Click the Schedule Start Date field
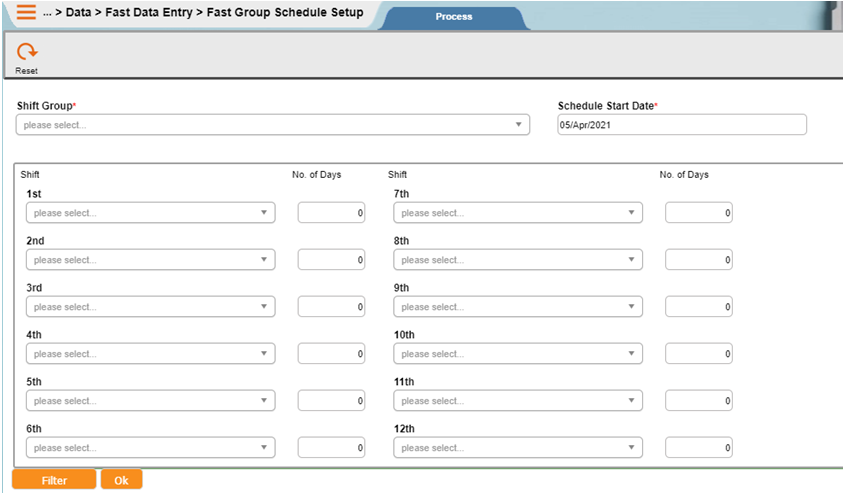This screenshot has height=497, width=854. click(681, 124)
